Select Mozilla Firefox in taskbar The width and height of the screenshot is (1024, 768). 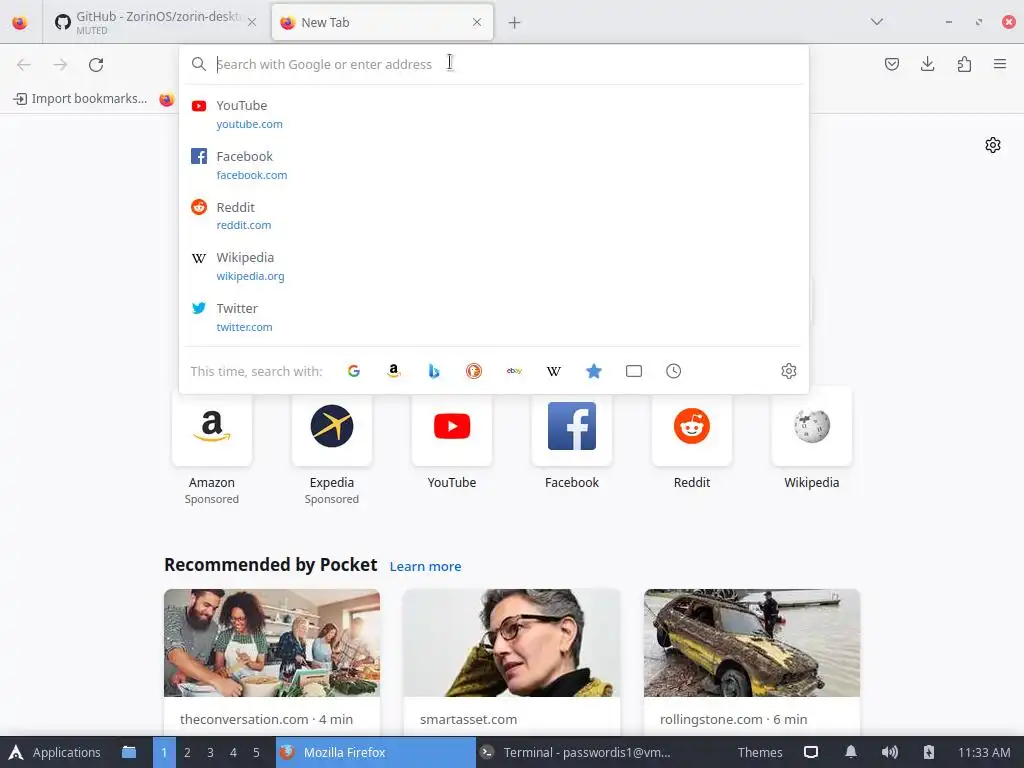pyautogui.click(x=376, y=752)
